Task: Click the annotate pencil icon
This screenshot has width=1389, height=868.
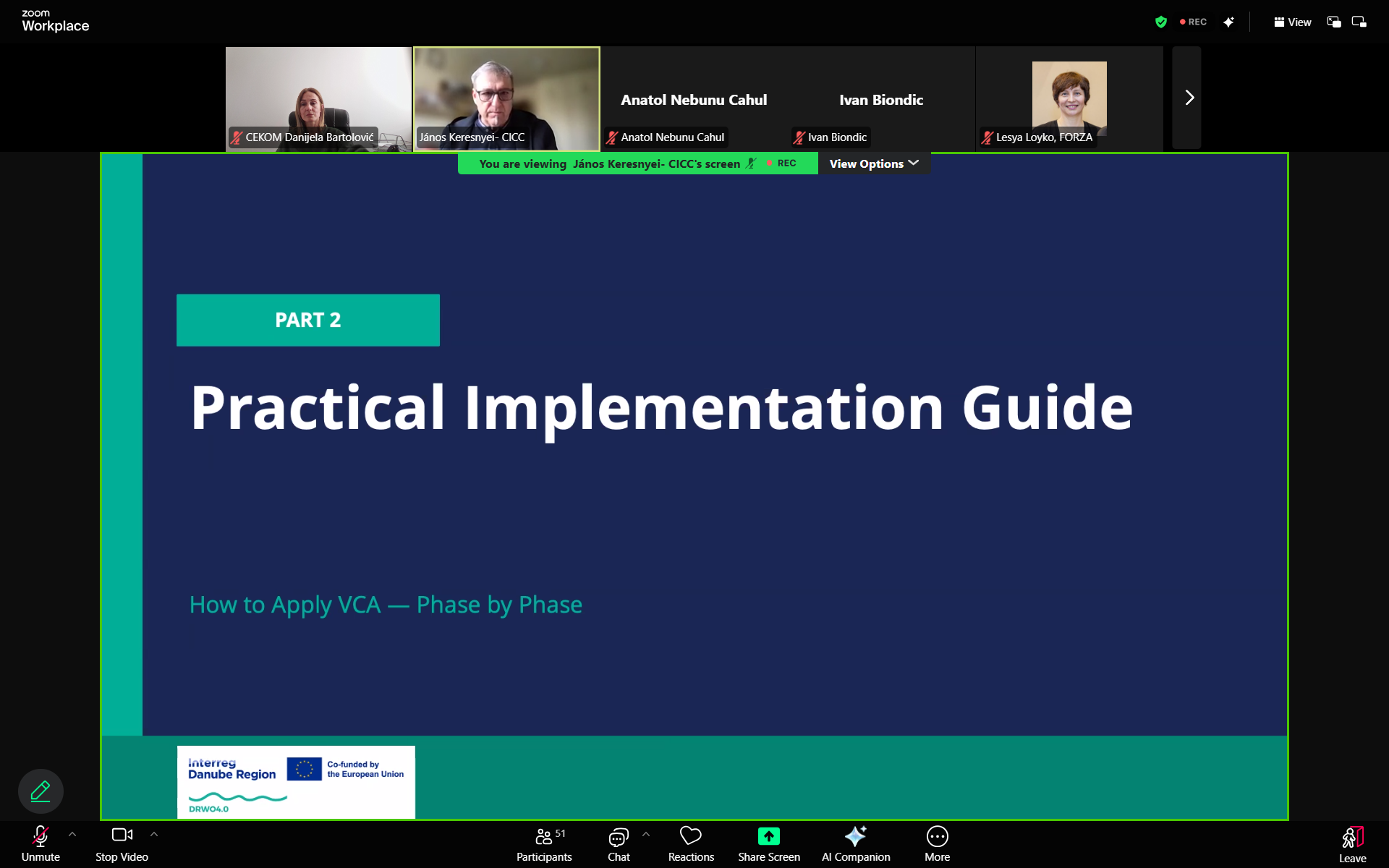Action: coord(41,791)
